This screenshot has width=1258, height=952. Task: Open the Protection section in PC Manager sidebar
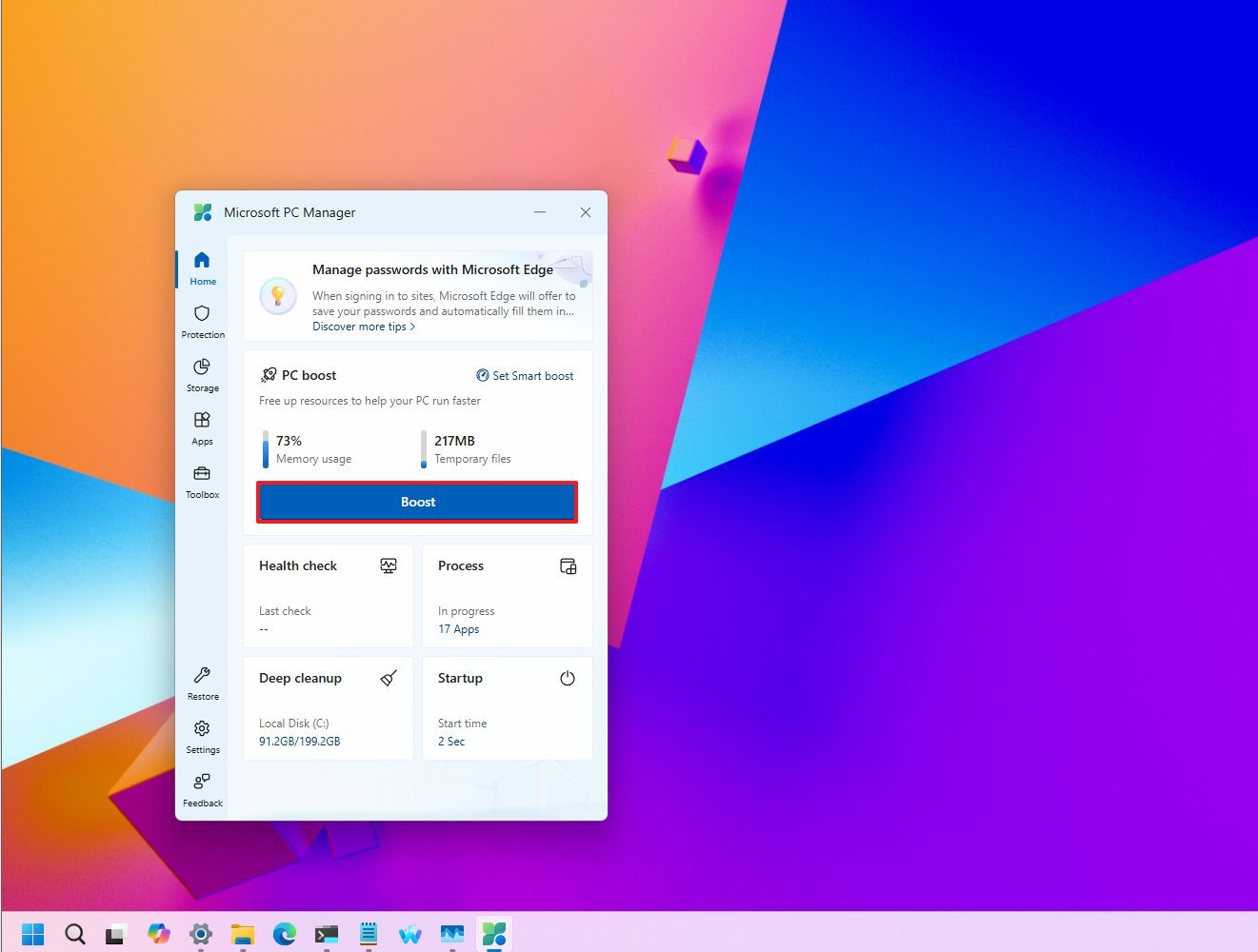pos(202,321)
